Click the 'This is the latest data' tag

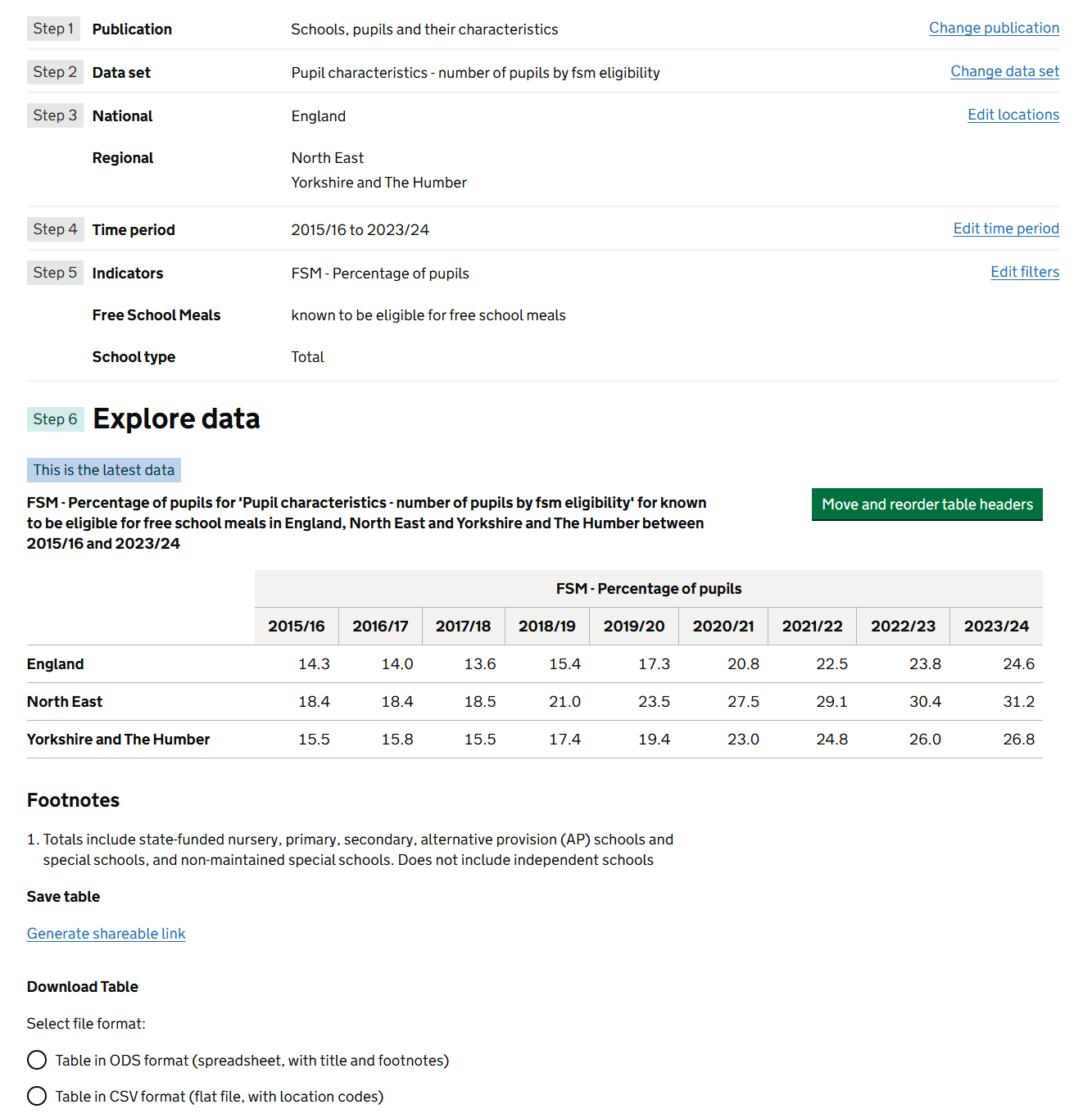coord(103,470)
